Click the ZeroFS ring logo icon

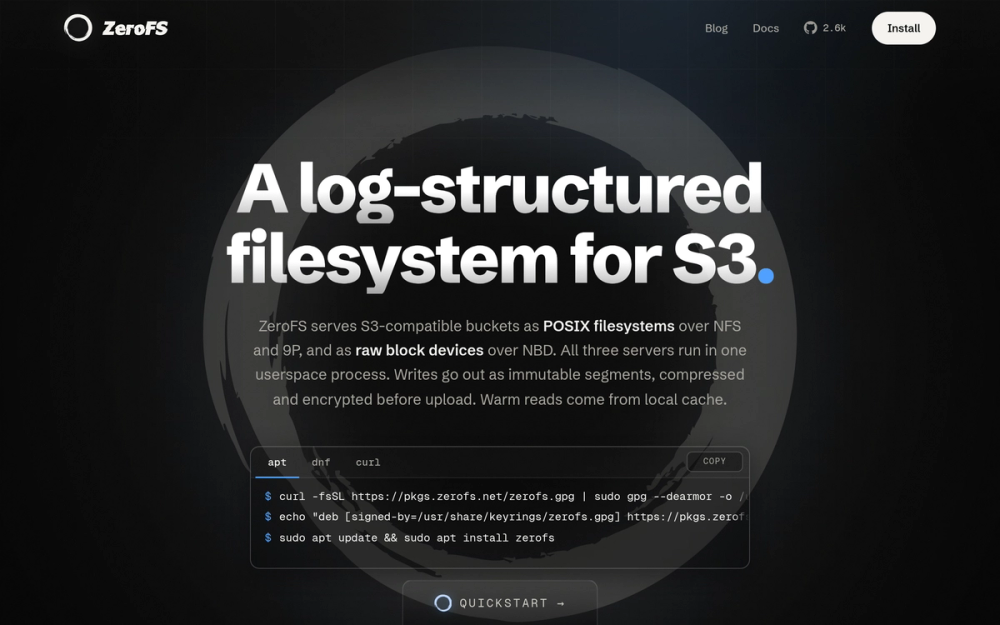click(x=78, y=28)
